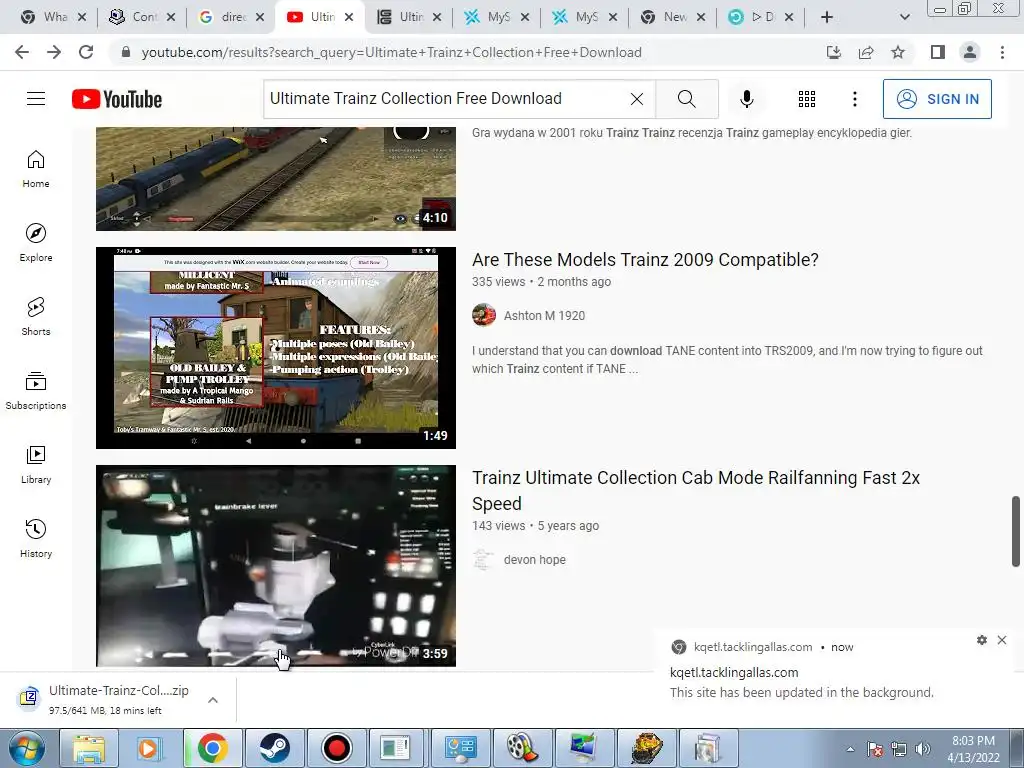Viewport: 1024px width, 768px height.
Task: Expand the Ultimate-Trainz zip download options arrow
Action: [213, 700]
